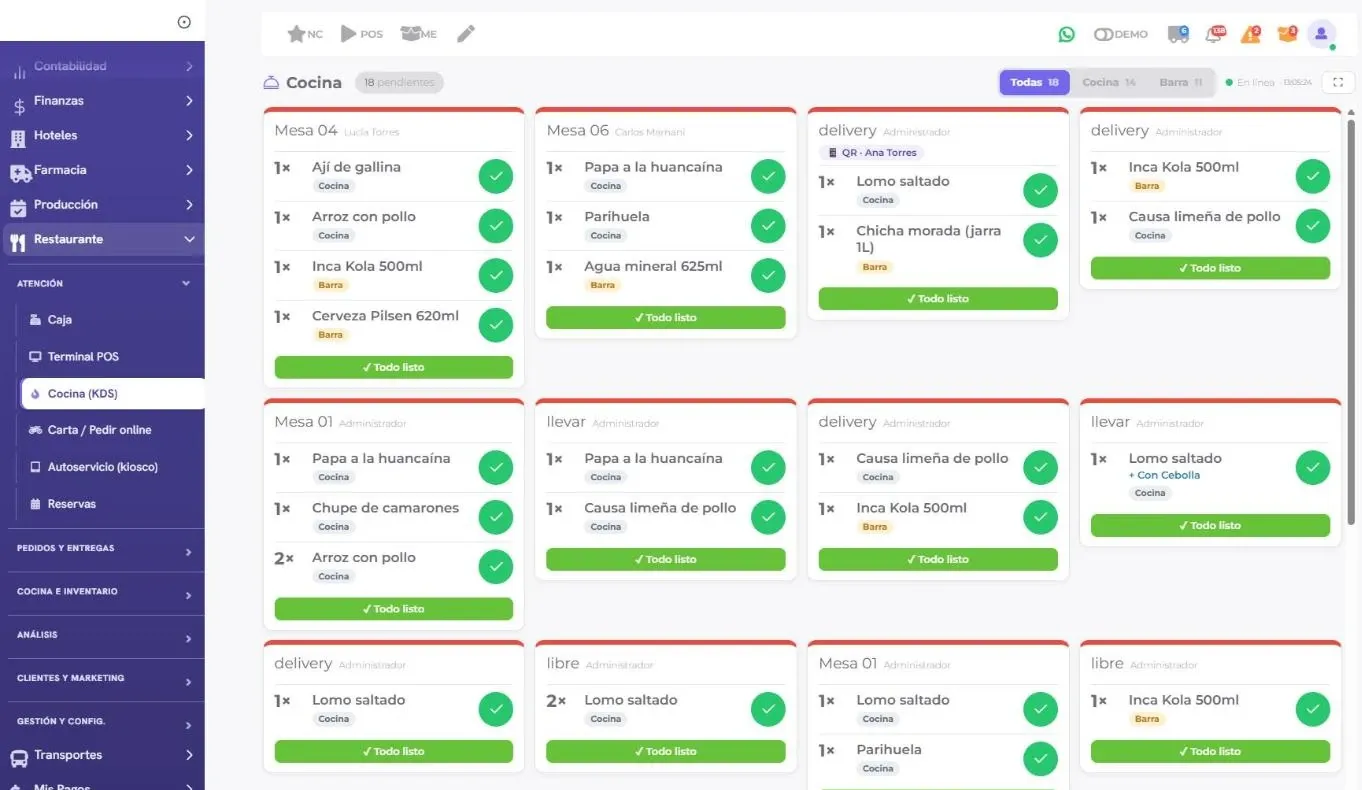Expand the Producción menu
Screen dimensions: 1362x790
tap(102, 205)
